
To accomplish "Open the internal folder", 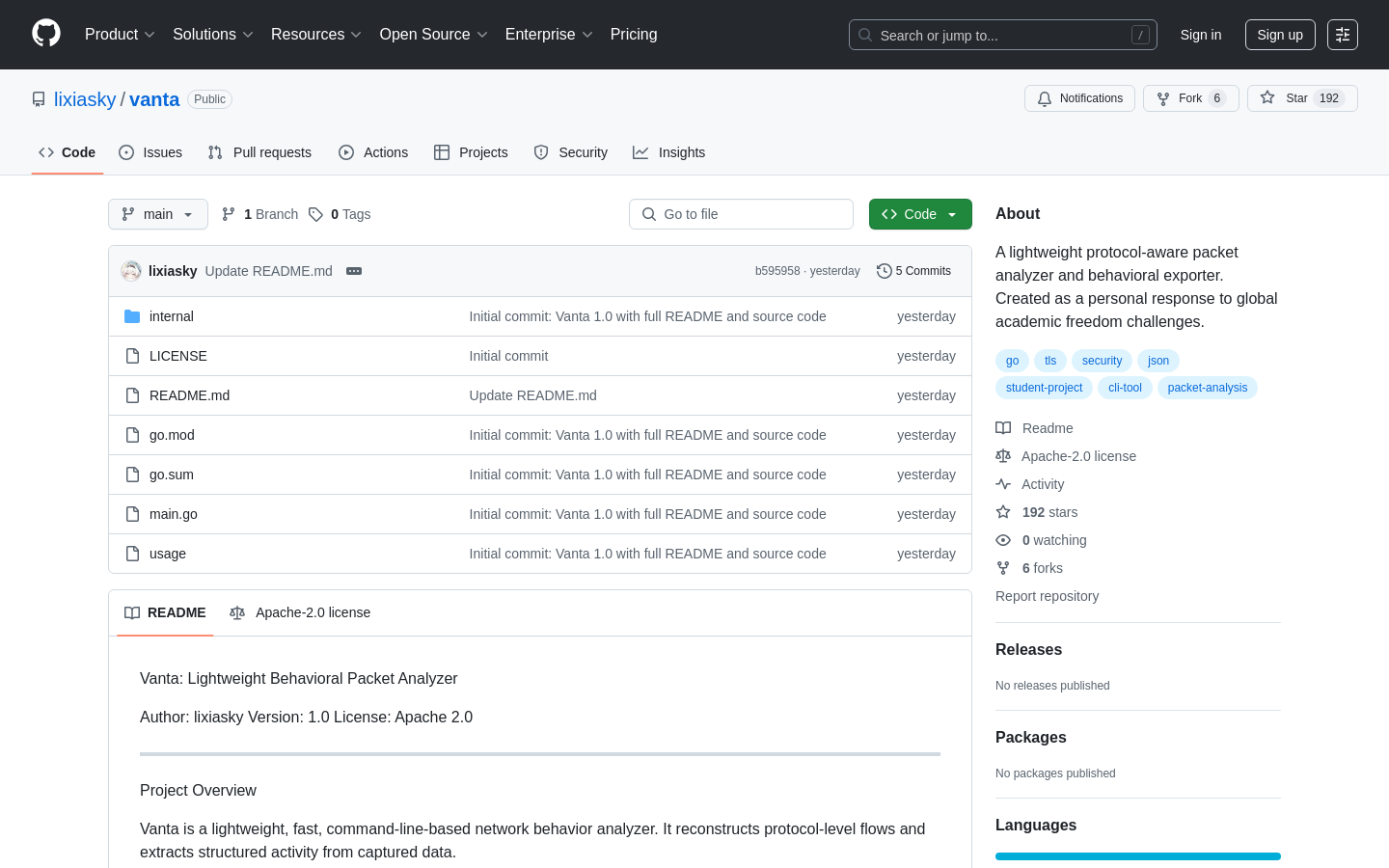I will [172, 316].
